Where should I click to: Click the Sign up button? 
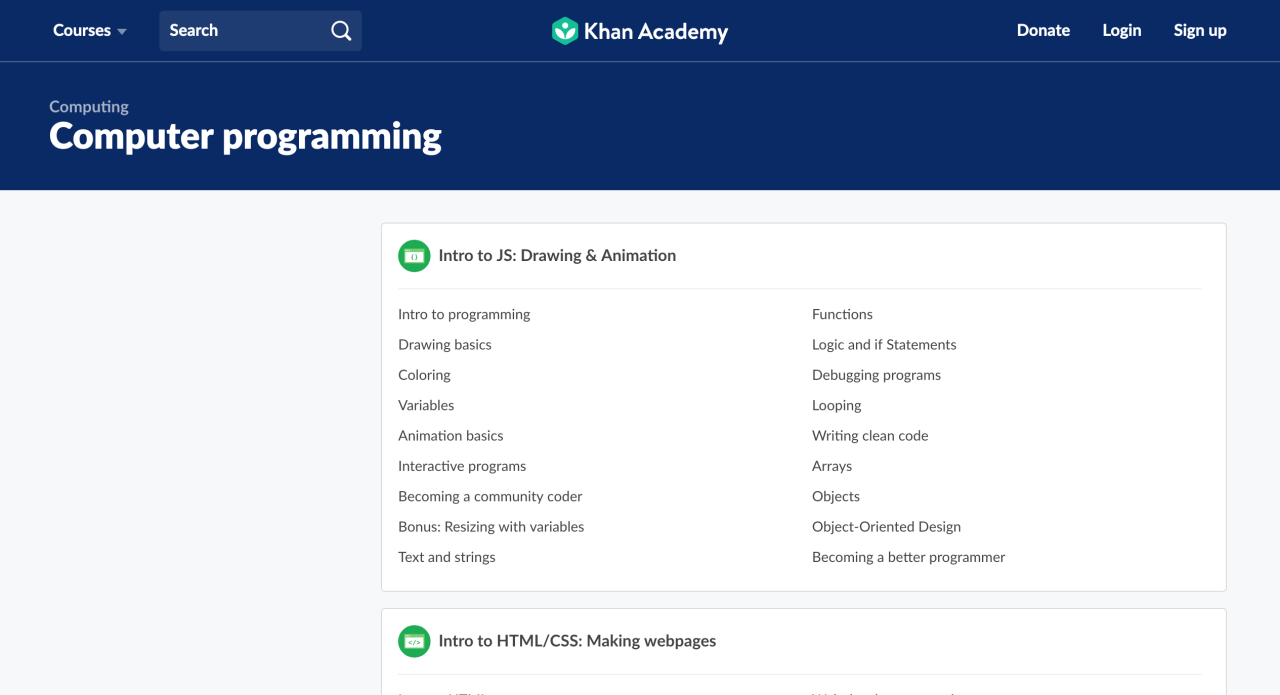pyautogui.click(x=1200, y=31)
